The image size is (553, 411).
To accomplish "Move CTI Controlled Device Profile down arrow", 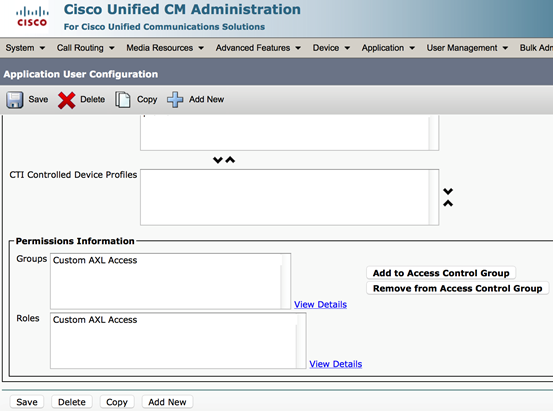I will [x=448, y=191].
